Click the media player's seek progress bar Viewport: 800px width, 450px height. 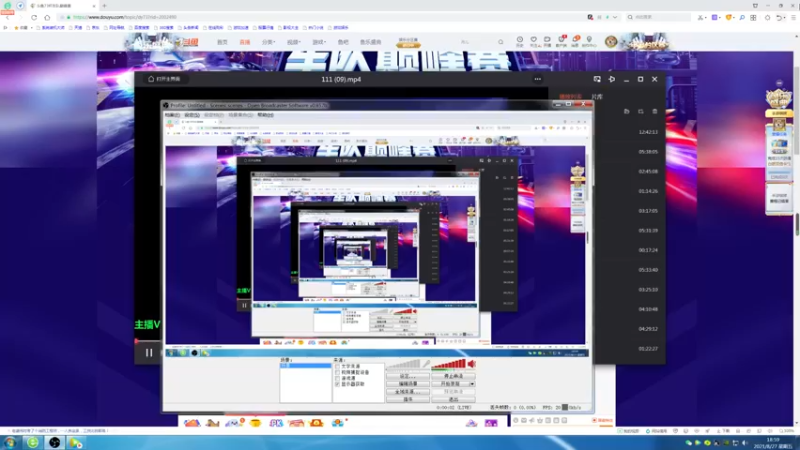[148, 341]
